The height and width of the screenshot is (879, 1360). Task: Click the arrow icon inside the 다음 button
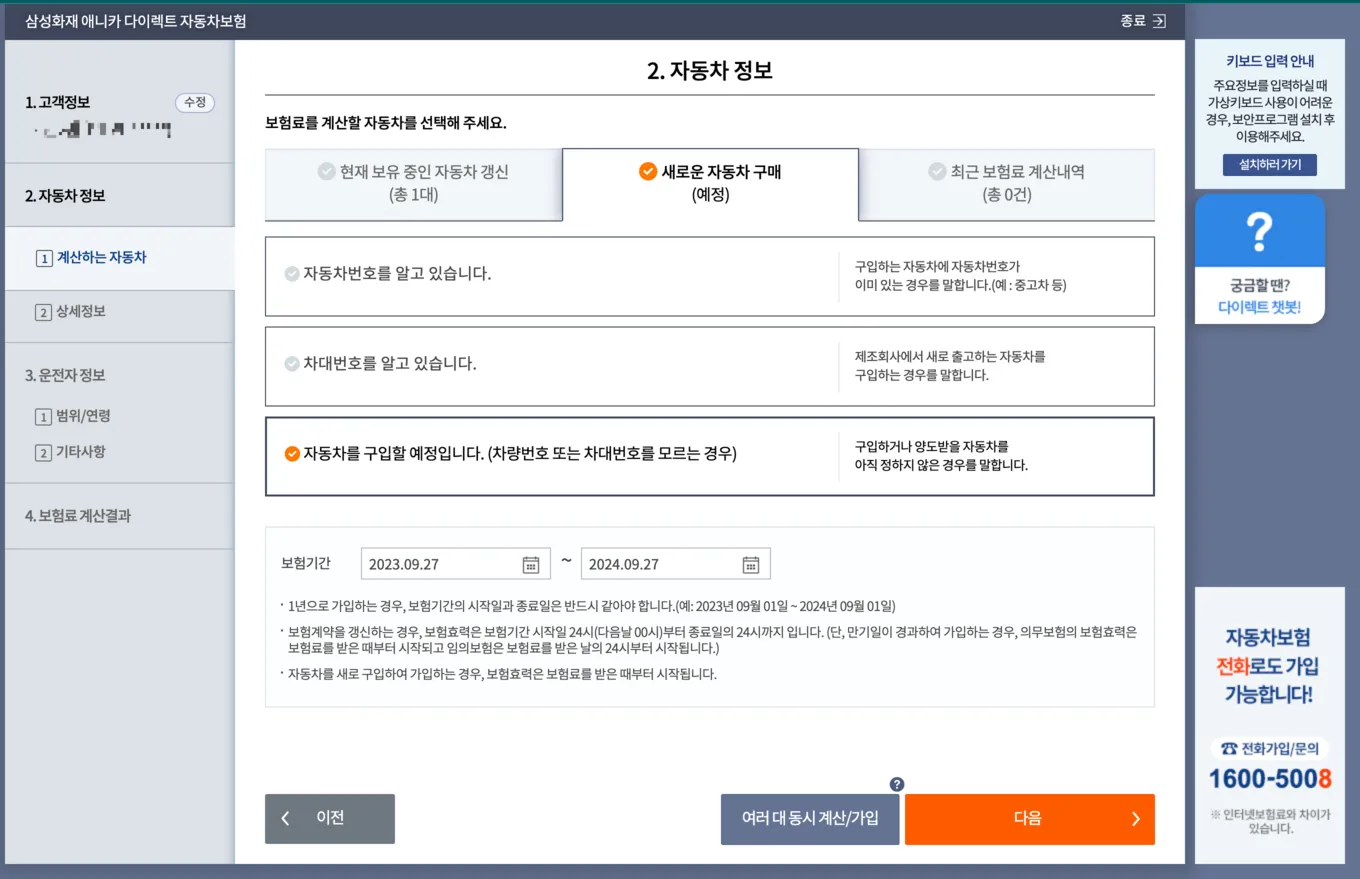point(1135,818)
